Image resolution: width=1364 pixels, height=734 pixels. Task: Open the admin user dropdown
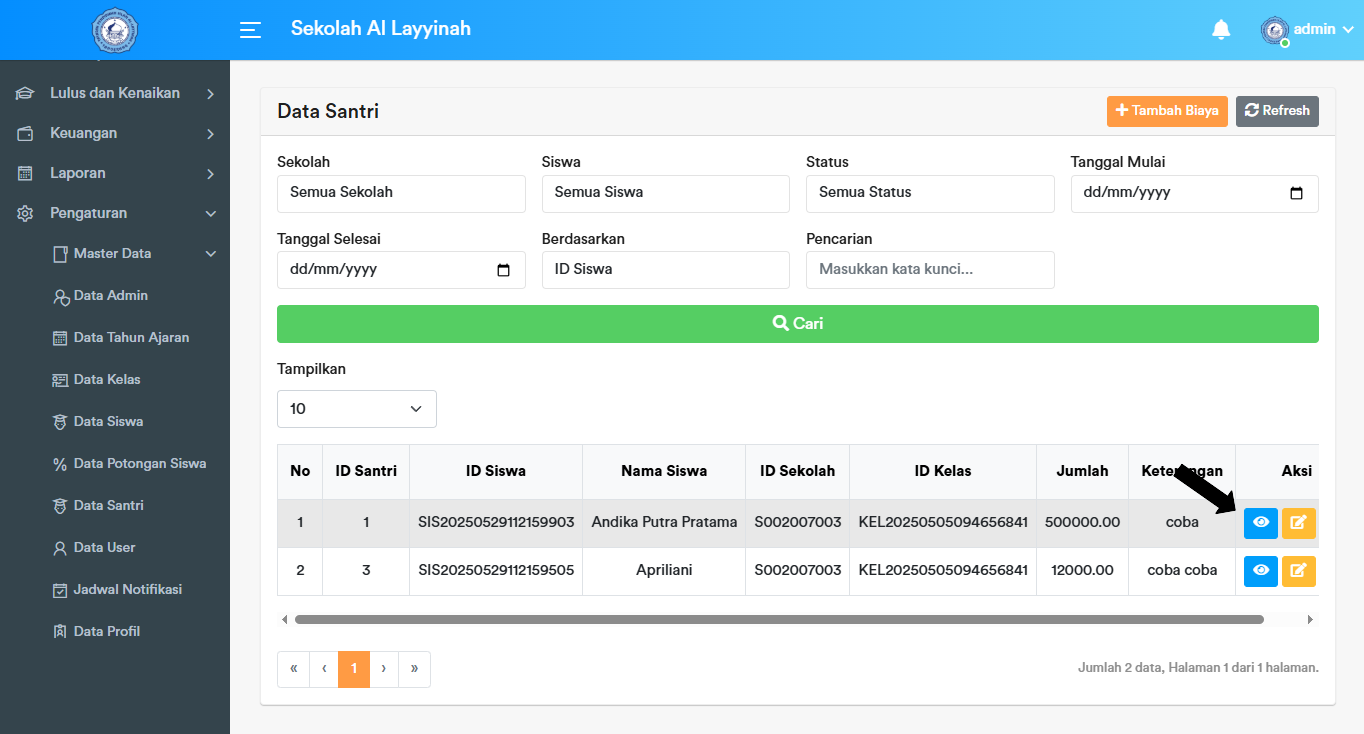coord(1312,30)
